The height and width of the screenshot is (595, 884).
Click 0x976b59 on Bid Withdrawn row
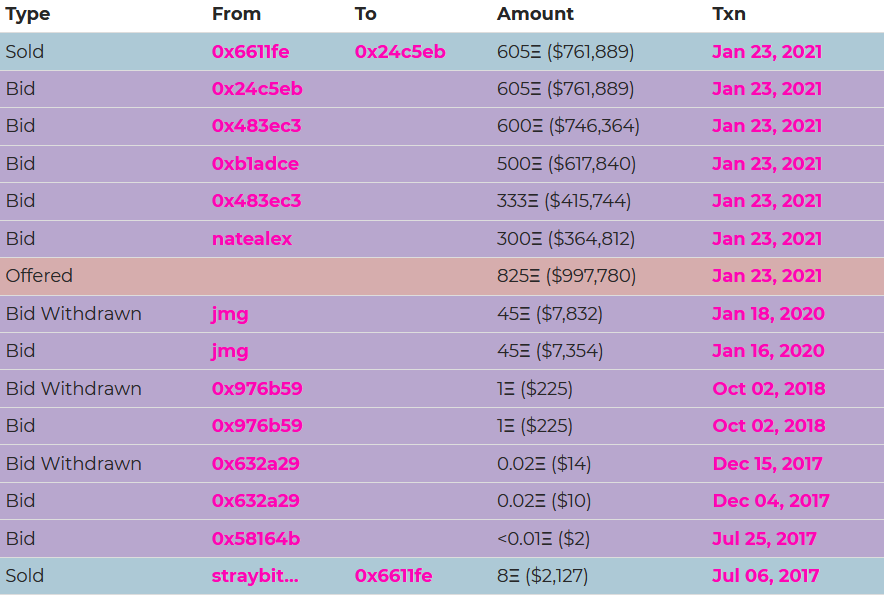coord(257,389)
